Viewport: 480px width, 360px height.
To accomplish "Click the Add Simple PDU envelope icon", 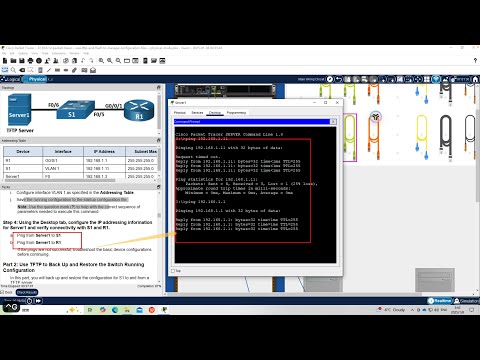I will (x=84, y=70).
